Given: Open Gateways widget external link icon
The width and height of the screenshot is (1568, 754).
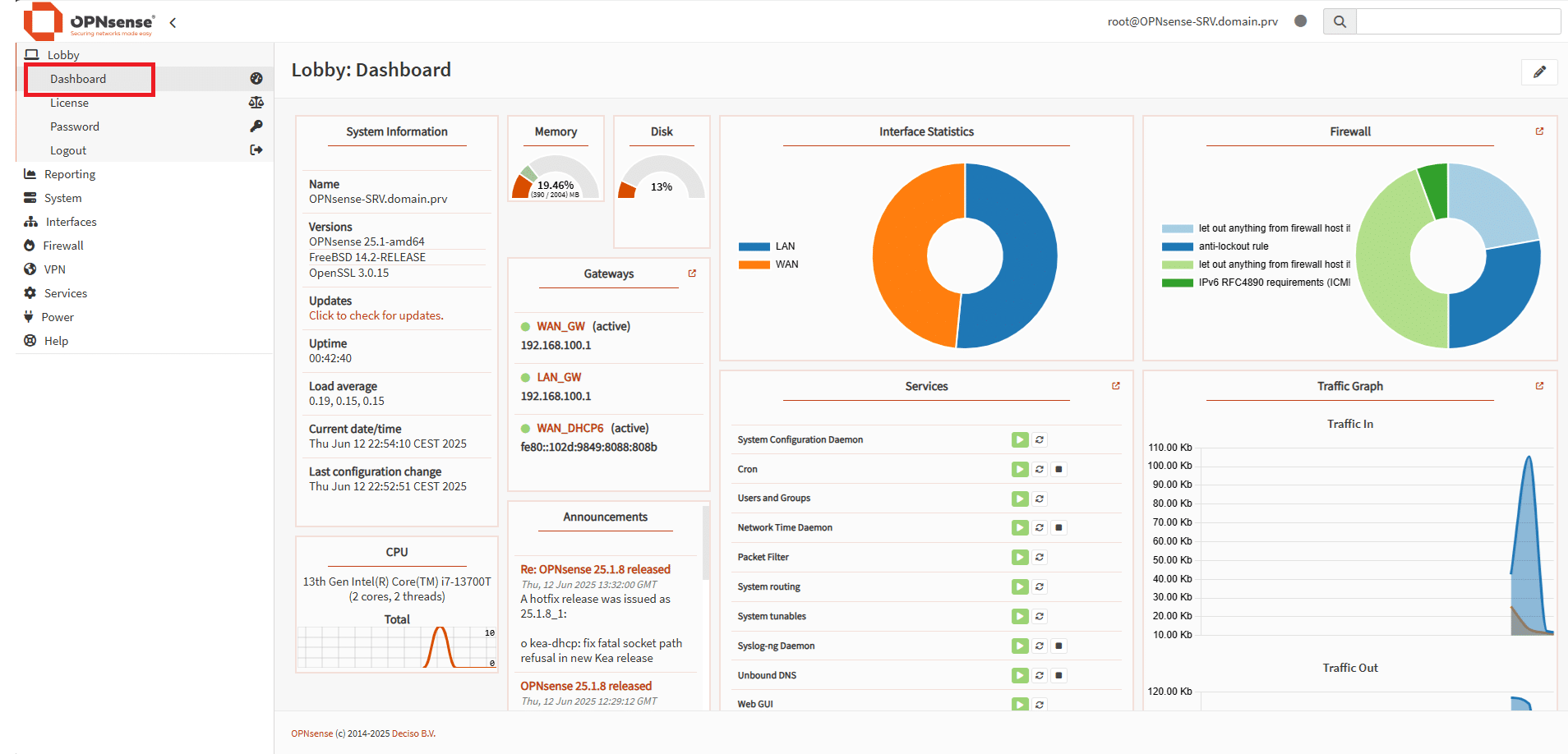Looking at the screenshot, I should (x=692, y=274).
